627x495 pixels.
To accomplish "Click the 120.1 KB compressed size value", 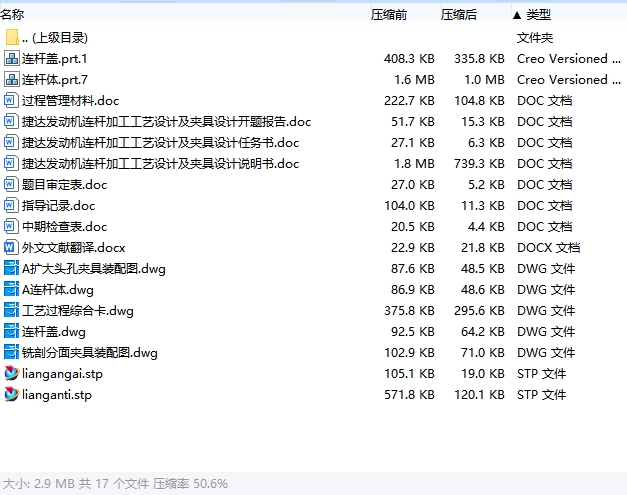I will (479, 395).
